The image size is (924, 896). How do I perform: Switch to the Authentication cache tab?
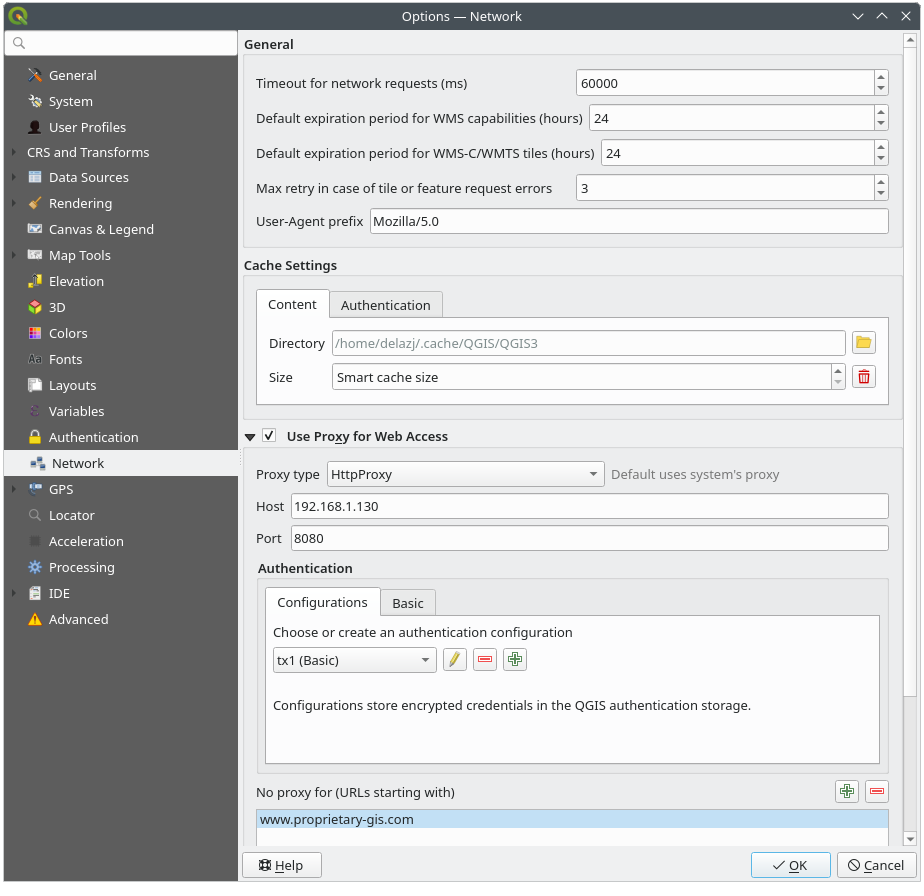tap(385, 305)
